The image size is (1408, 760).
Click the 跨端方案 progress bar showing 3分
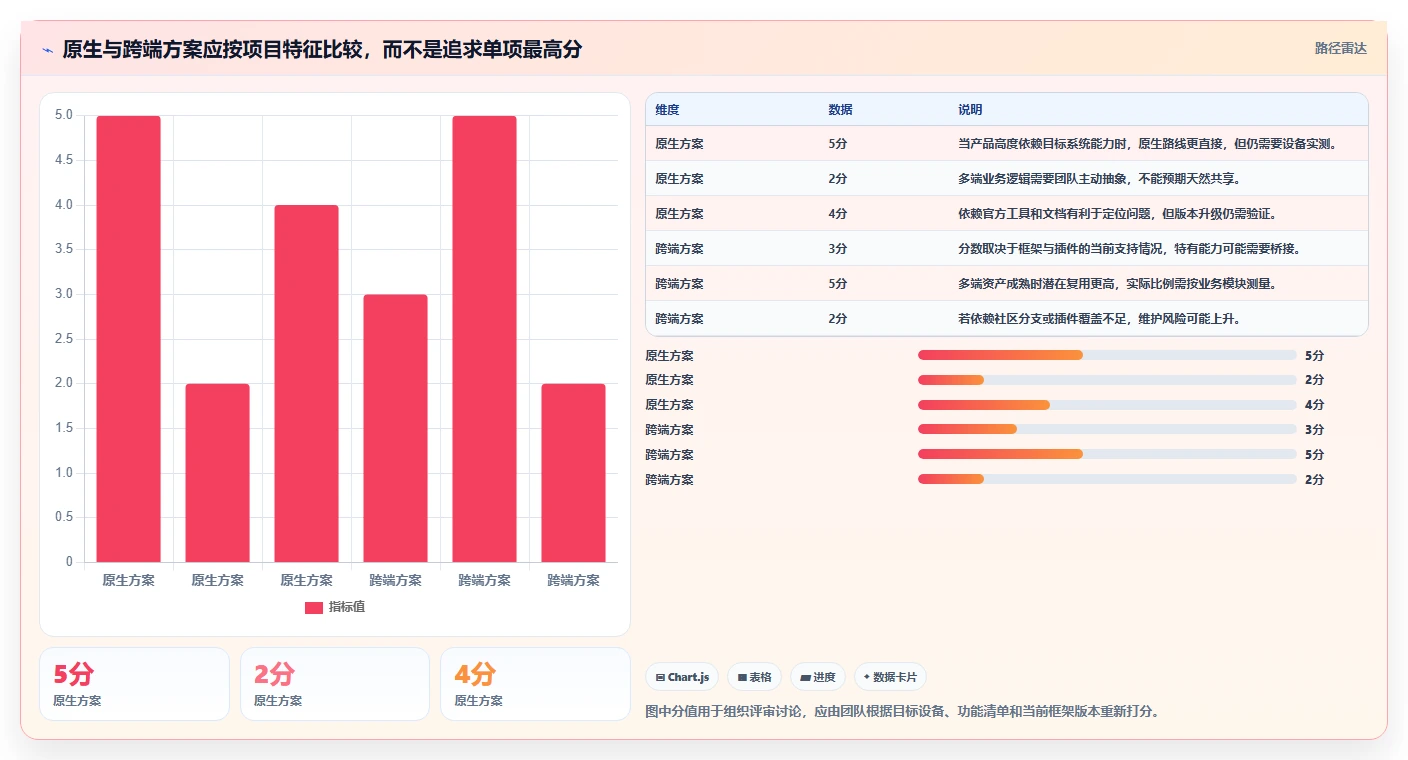[x=1107, y=430]
